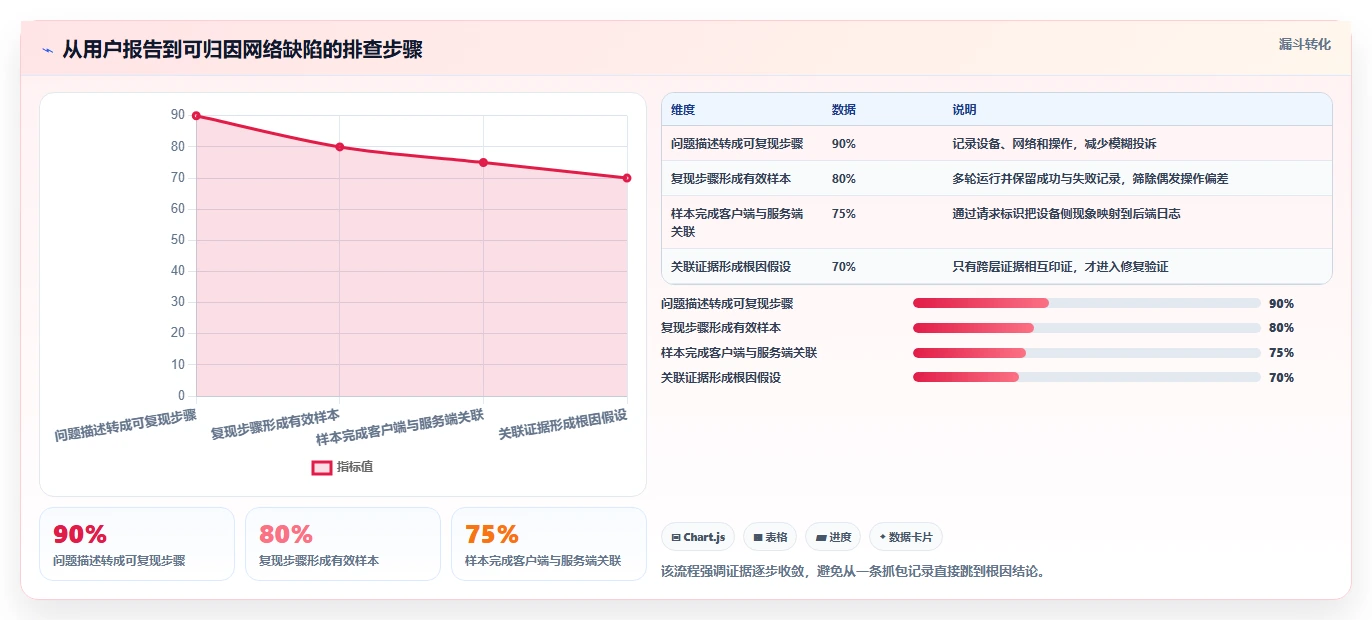Click x-axis label 复现步骤形成有效样本 on the chart
This screenshot has height=620, width=1372.
(x=276, y=425)
